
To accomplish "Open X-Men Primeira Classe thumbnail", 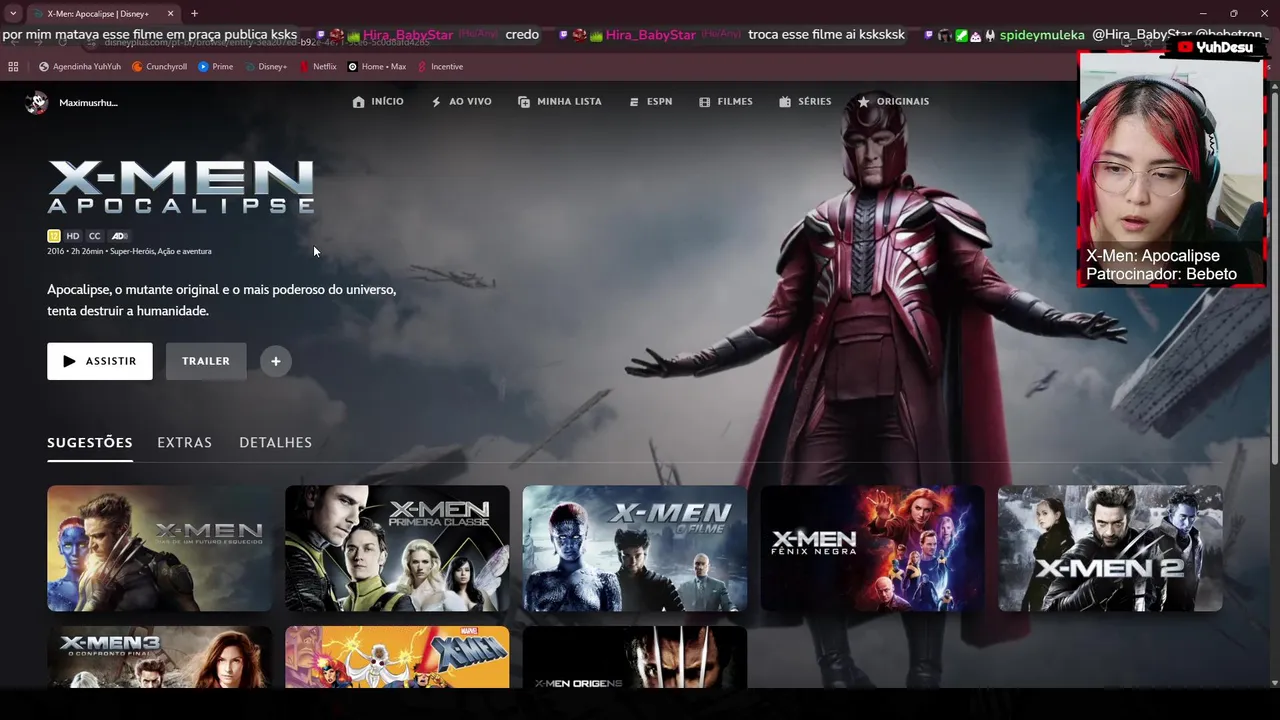I will [x=397, y=548].
